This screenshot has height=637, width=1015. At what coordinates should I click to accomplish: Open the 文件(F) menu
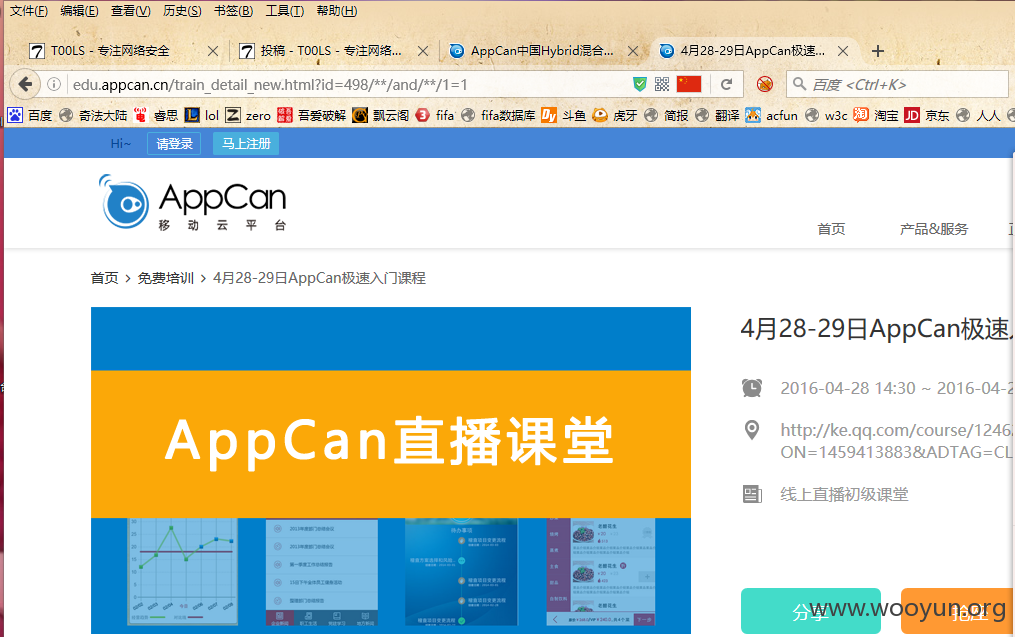pyautogui.click(x=28, y=11)
